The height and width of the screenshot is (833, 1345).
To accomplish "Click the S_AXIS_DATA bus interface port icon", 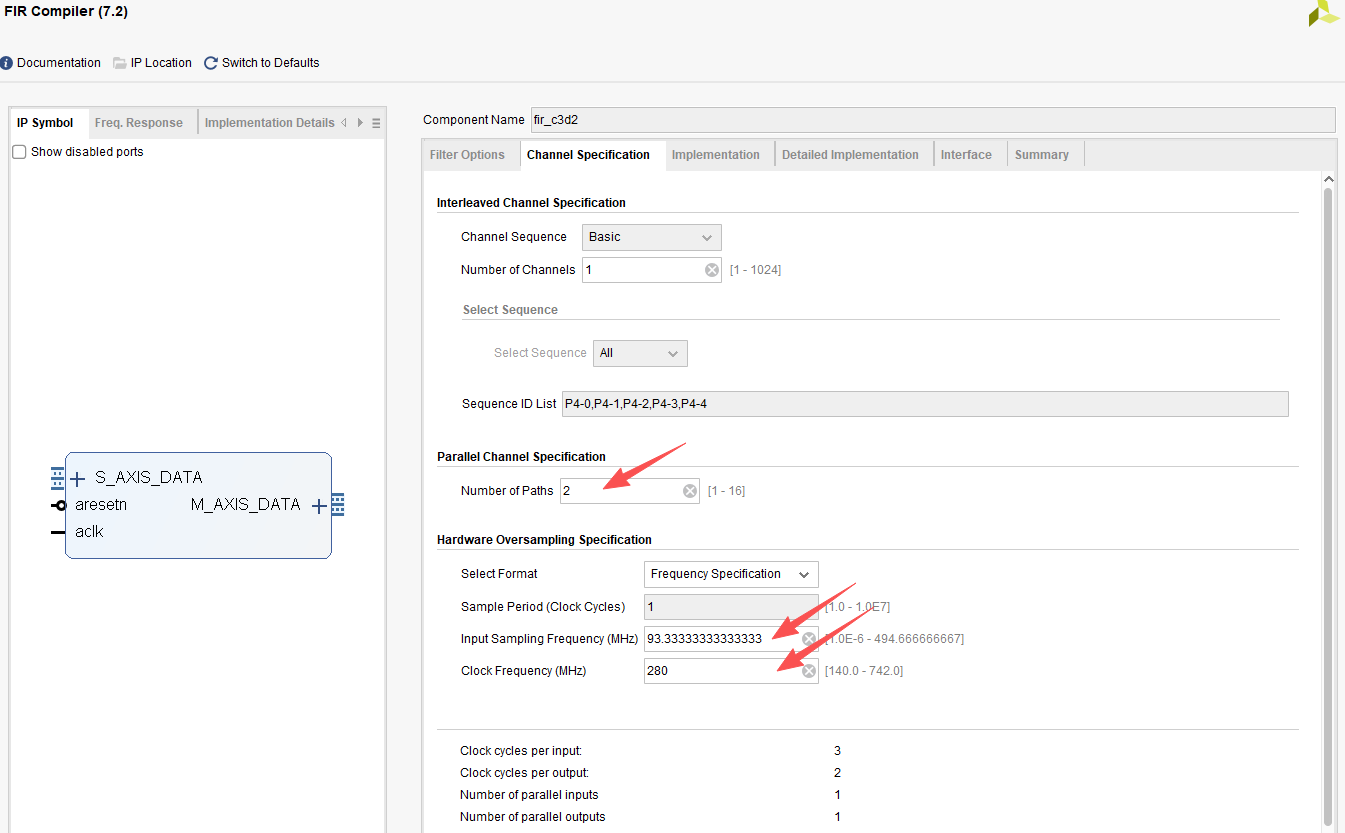I will (57, 478).
